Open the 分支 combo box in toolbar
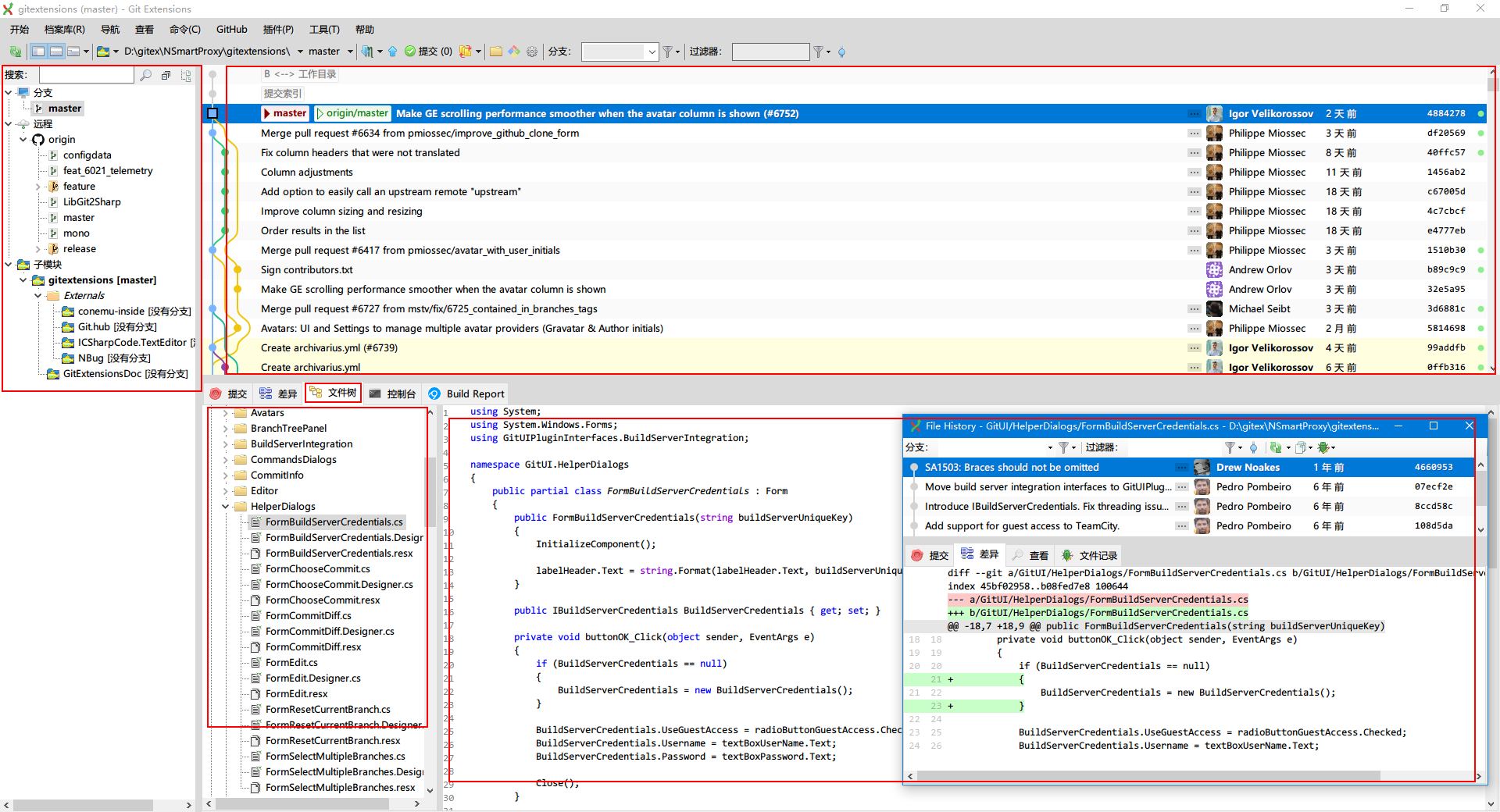Image resolution: width=1500 pixels, height=812 pixels. point(620,52)
